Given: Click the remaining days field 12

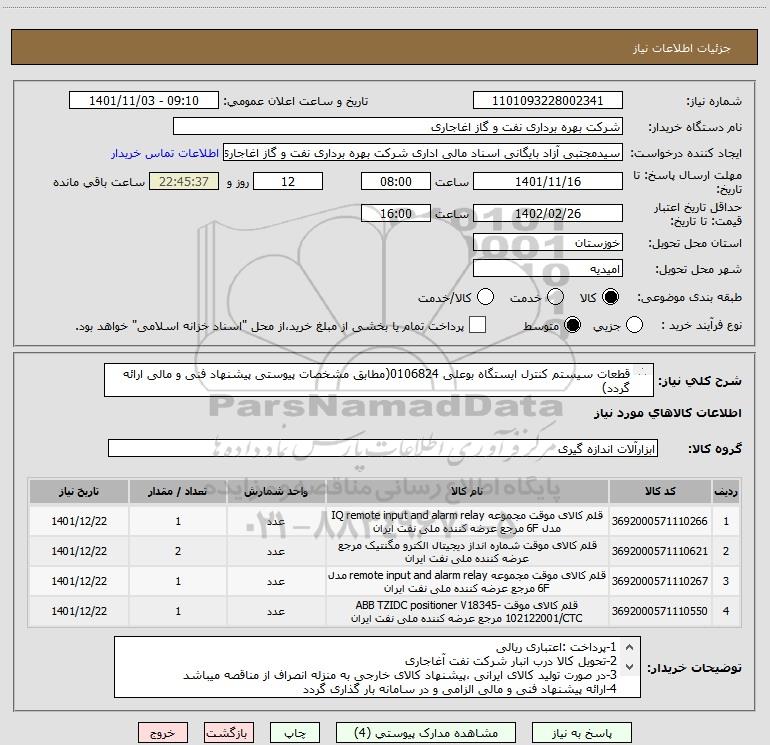Looking at the screenshot, I should [288, 181].
